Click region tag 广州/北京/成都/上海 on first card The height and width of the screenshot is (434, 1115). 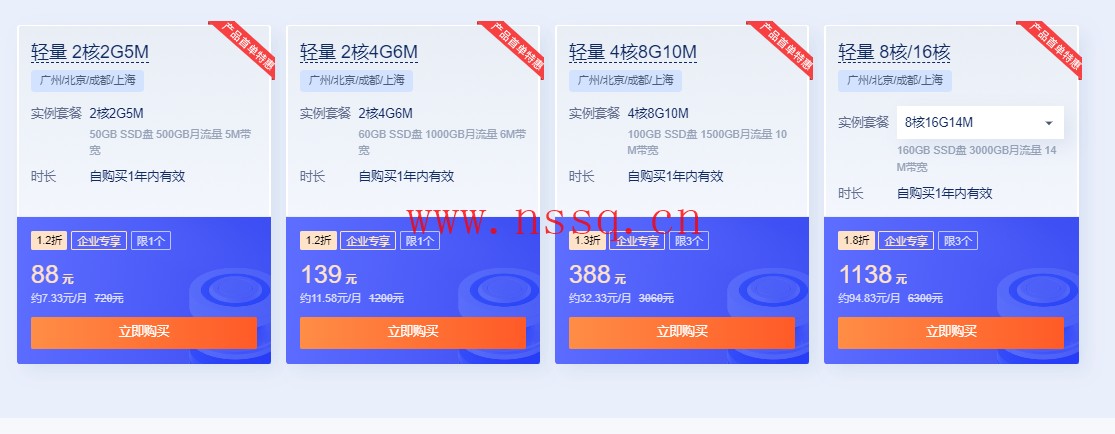click(87, 80)
